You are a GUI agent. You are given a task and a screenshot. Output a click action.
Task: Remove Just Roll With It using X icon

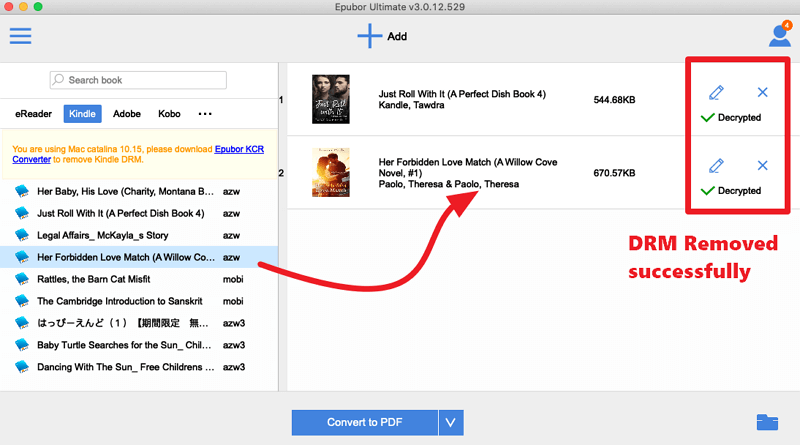click(x=763, y=92)
